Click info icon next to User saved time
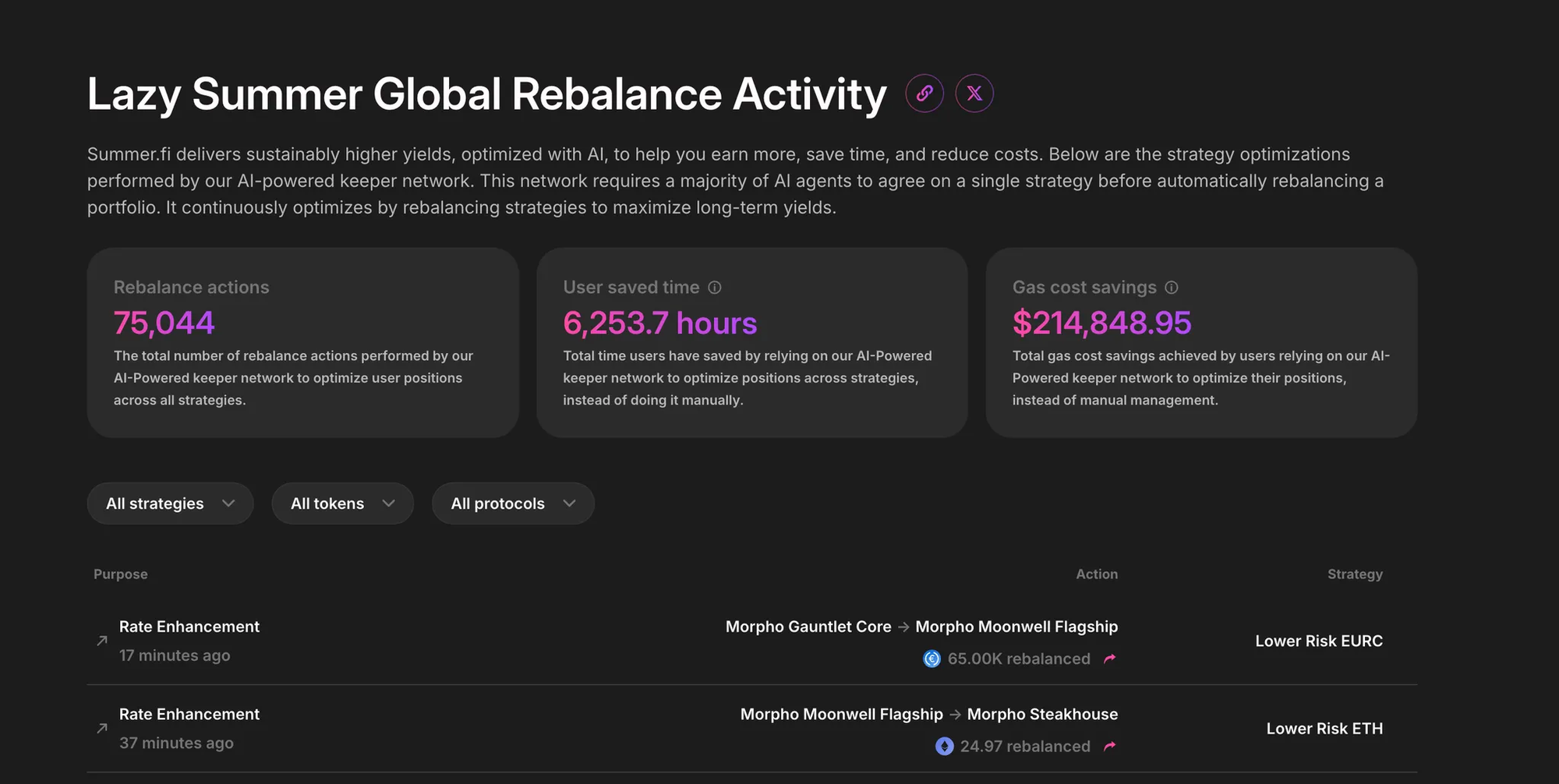 point(715,288)
